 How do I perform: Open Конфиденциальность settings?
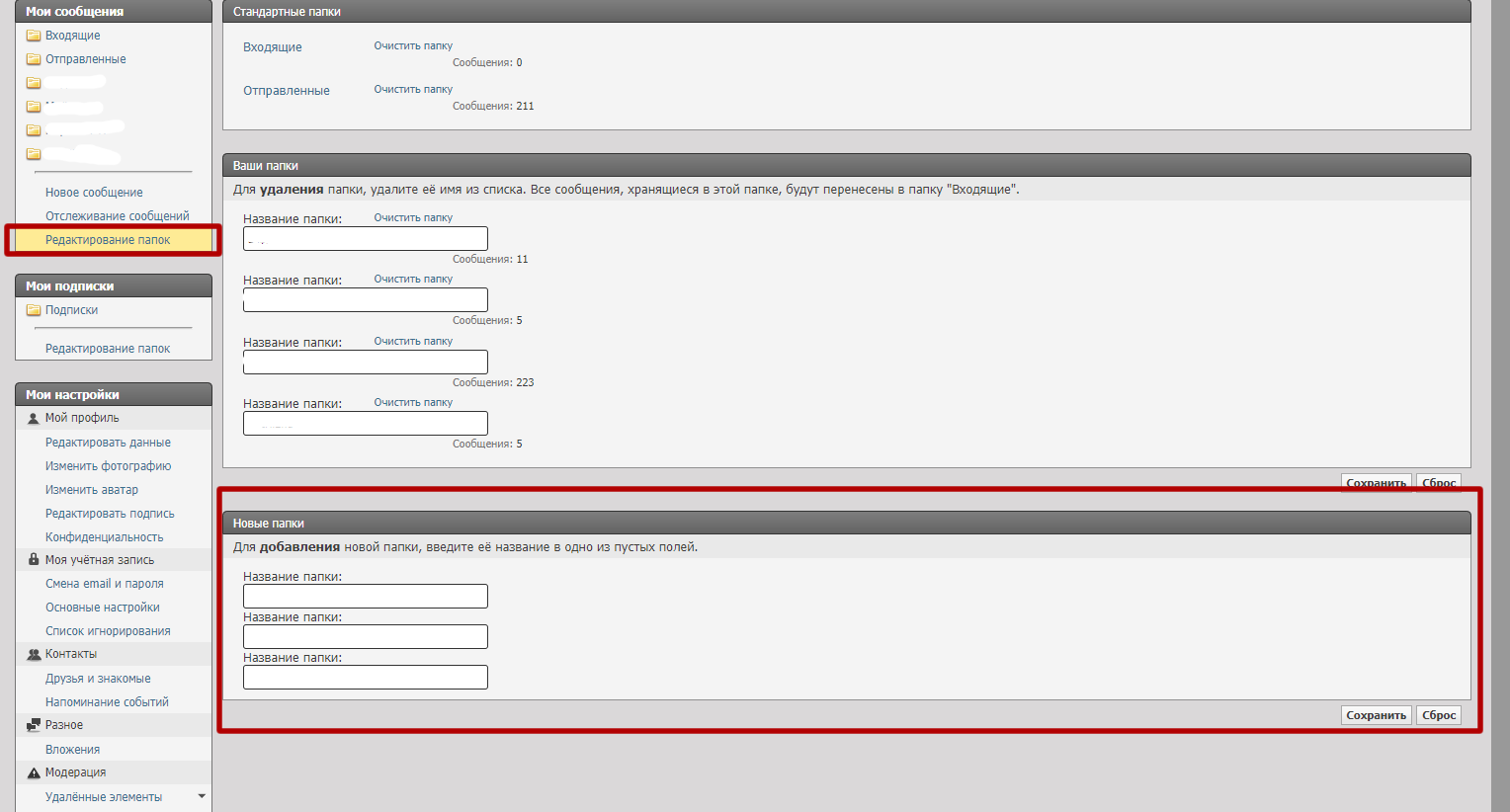pyautogui.click(x=104, y=537)
